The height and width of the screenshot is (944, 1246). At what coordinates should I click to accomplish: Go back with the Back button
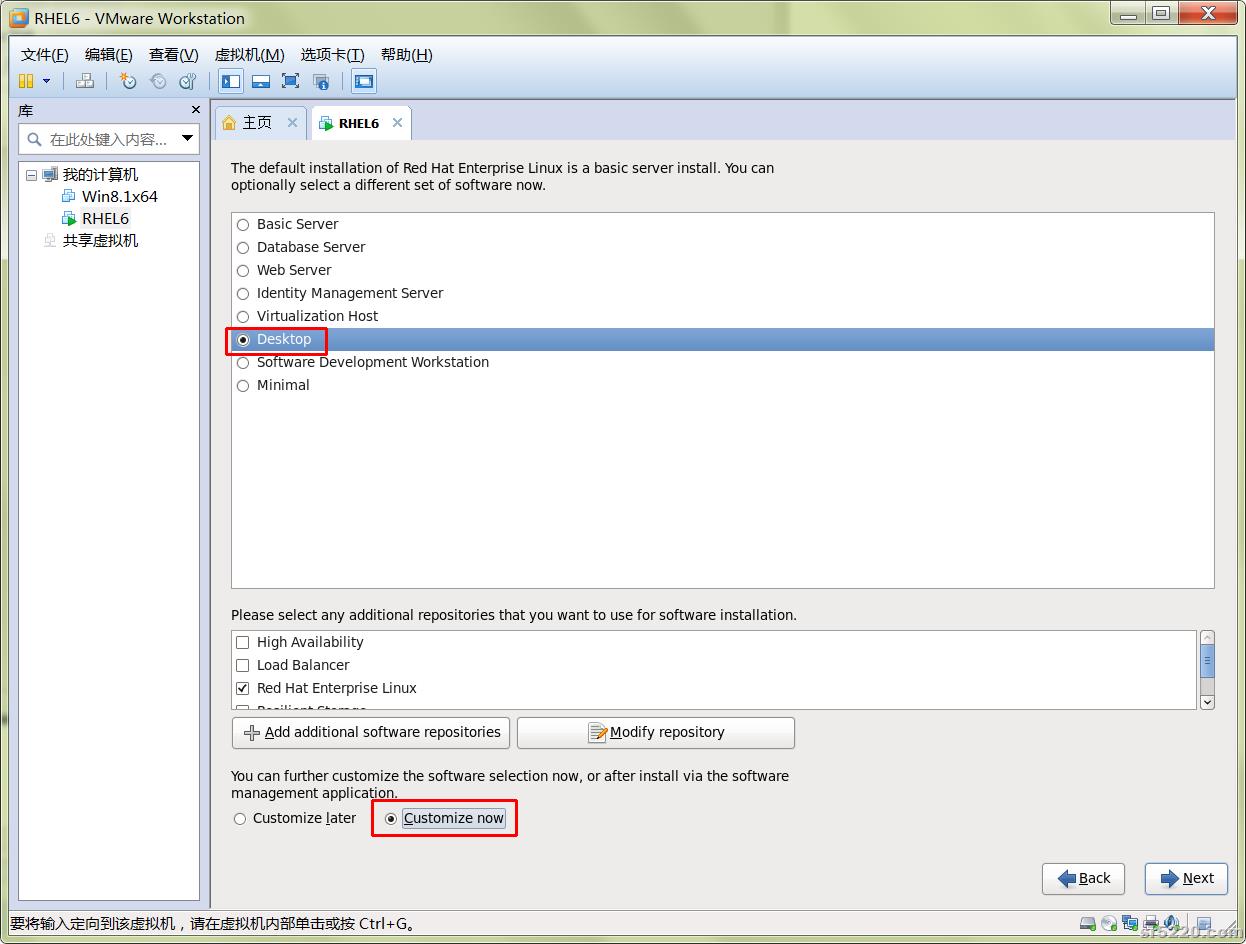(1083, 879)
